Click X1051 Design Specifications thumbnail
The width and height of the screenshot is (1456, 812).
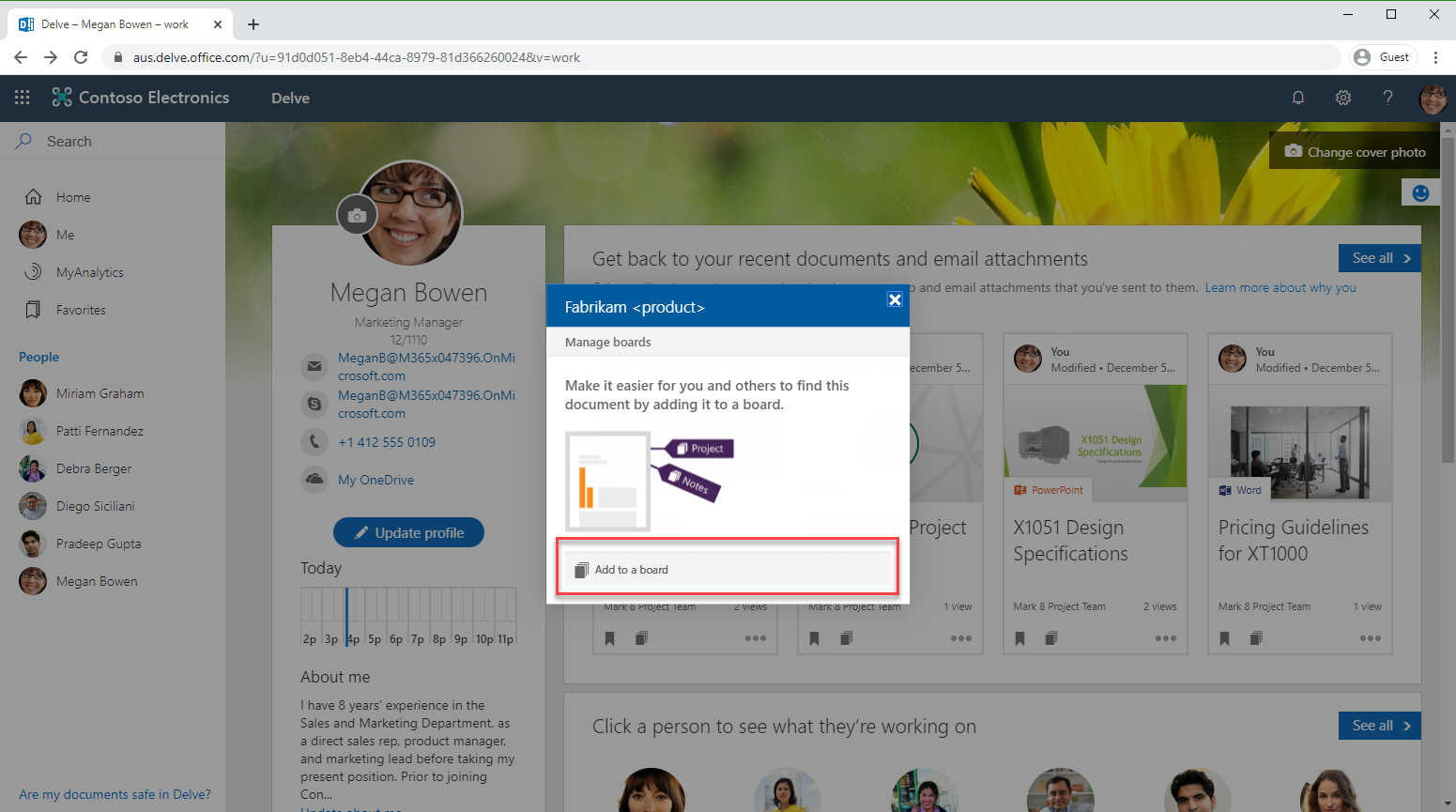coord(1095,442)
